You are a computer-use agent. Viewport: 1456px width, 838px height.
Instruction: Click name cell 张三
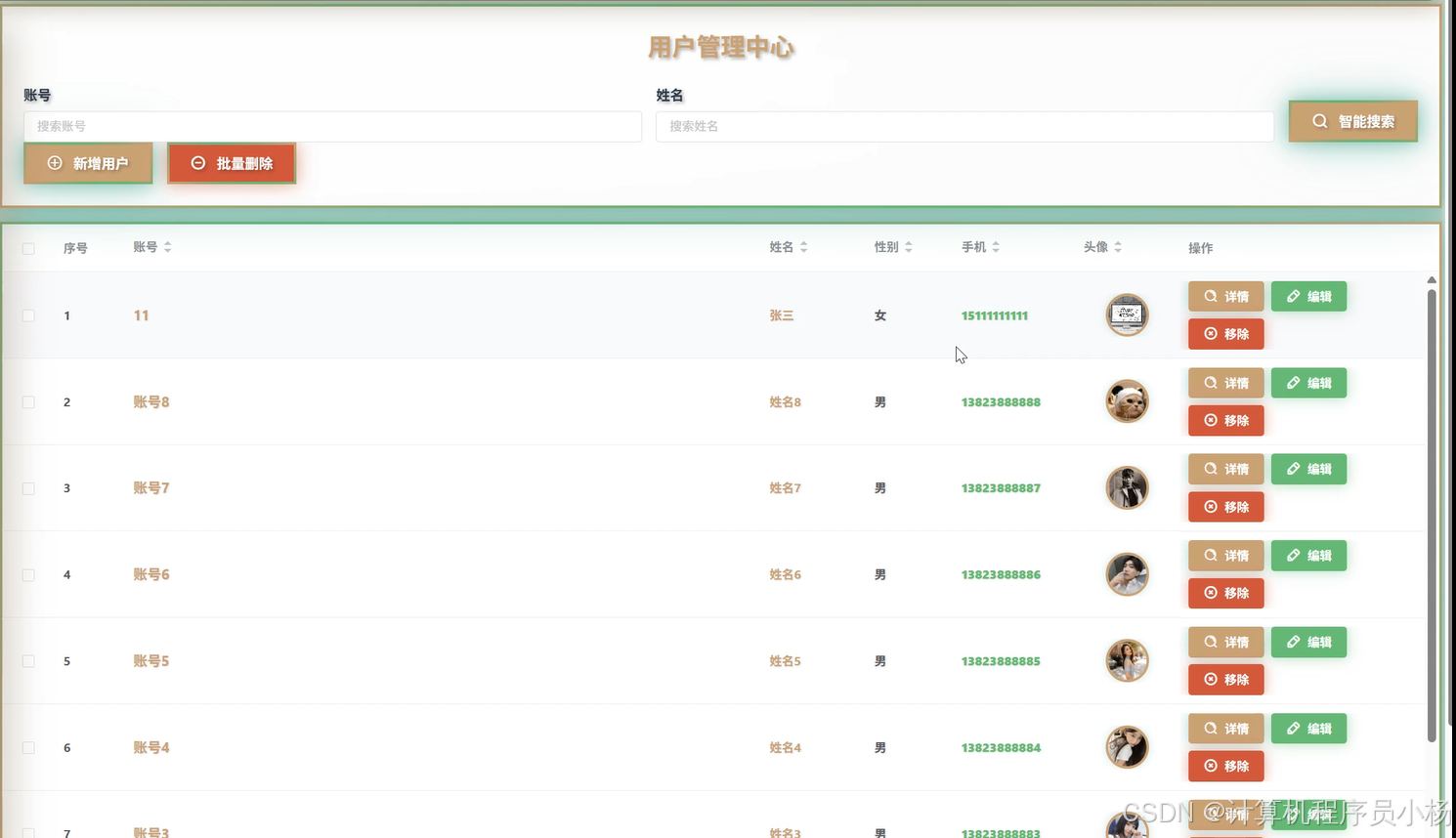[x=782, y=315]
